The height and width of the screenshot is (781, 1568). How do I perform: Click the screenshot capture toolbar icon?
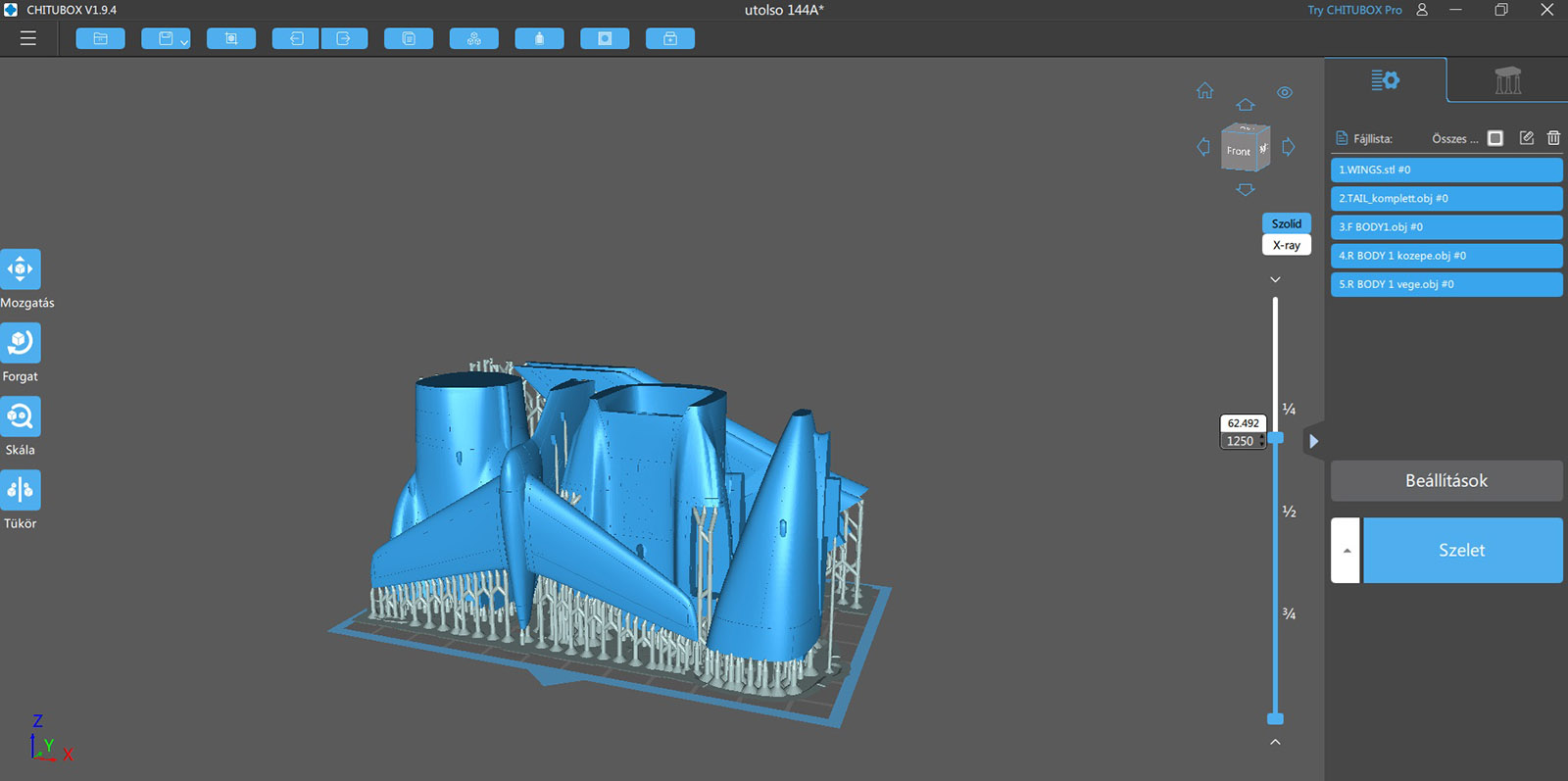pos(231,38)
